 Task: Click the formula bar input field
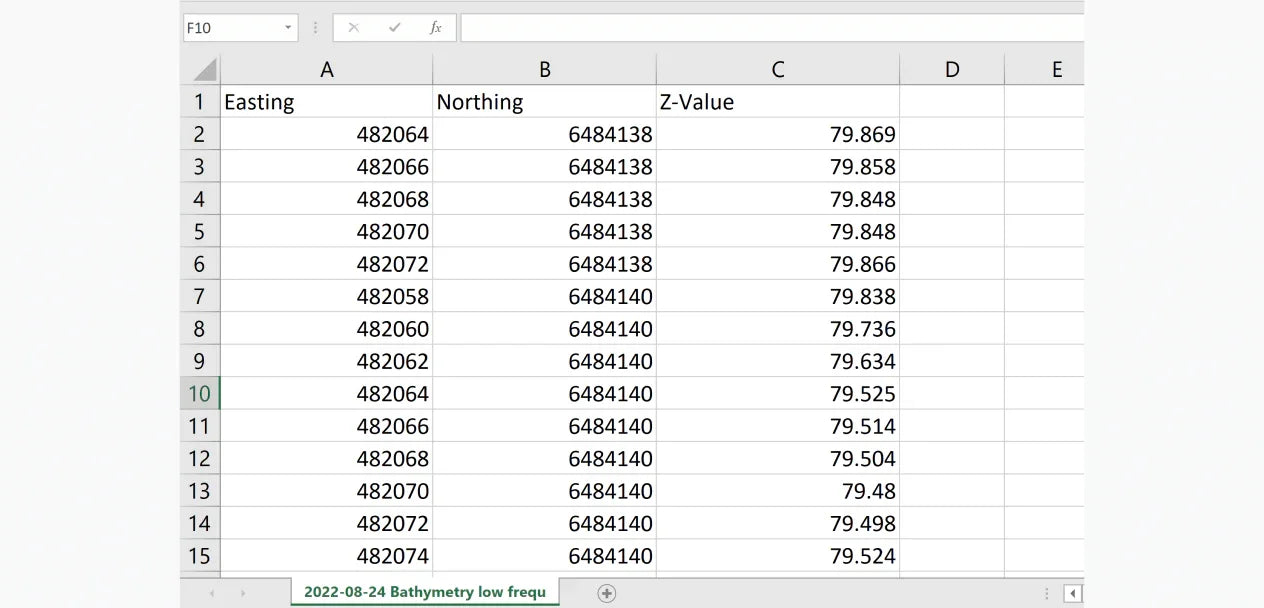click(770, 28)
